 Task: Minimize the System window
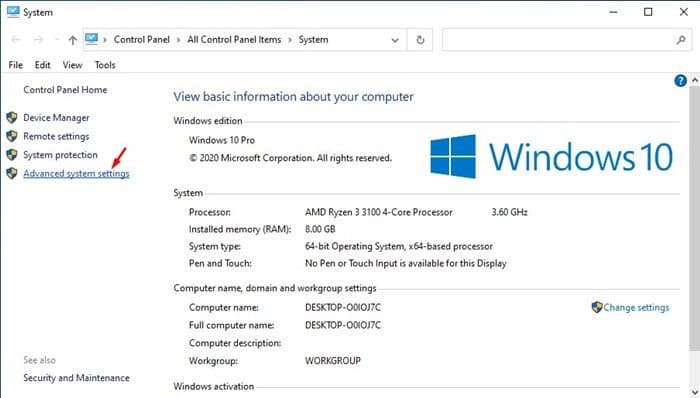coord(613,12)
